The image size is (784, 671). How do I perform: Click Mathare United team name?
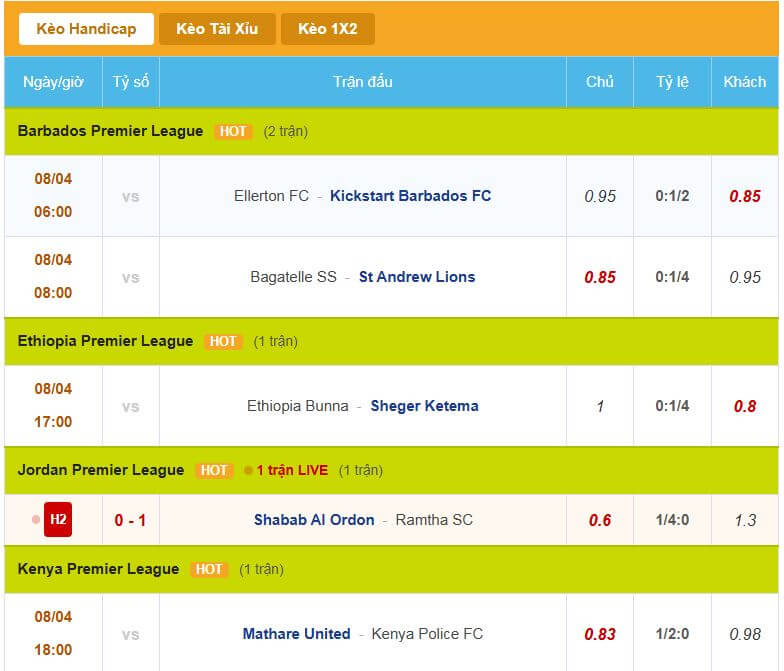coord(296,634)
